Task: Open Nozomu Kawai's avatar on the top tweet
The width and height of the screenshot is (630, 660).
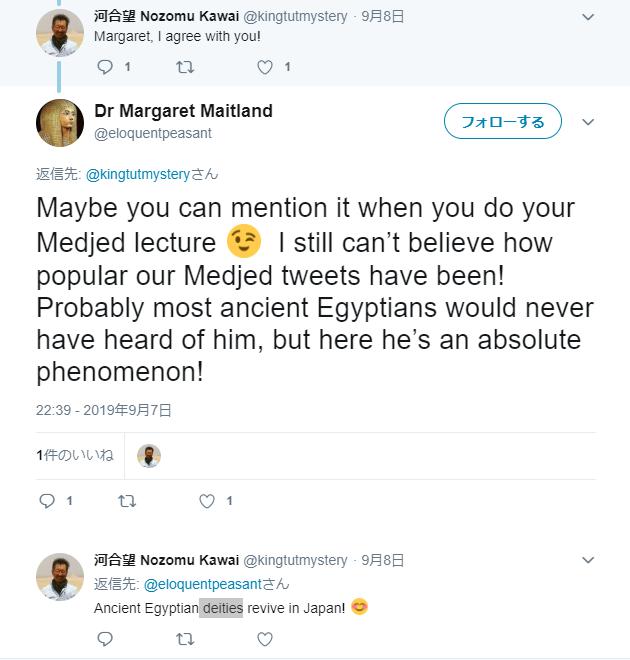Action: 60,32
